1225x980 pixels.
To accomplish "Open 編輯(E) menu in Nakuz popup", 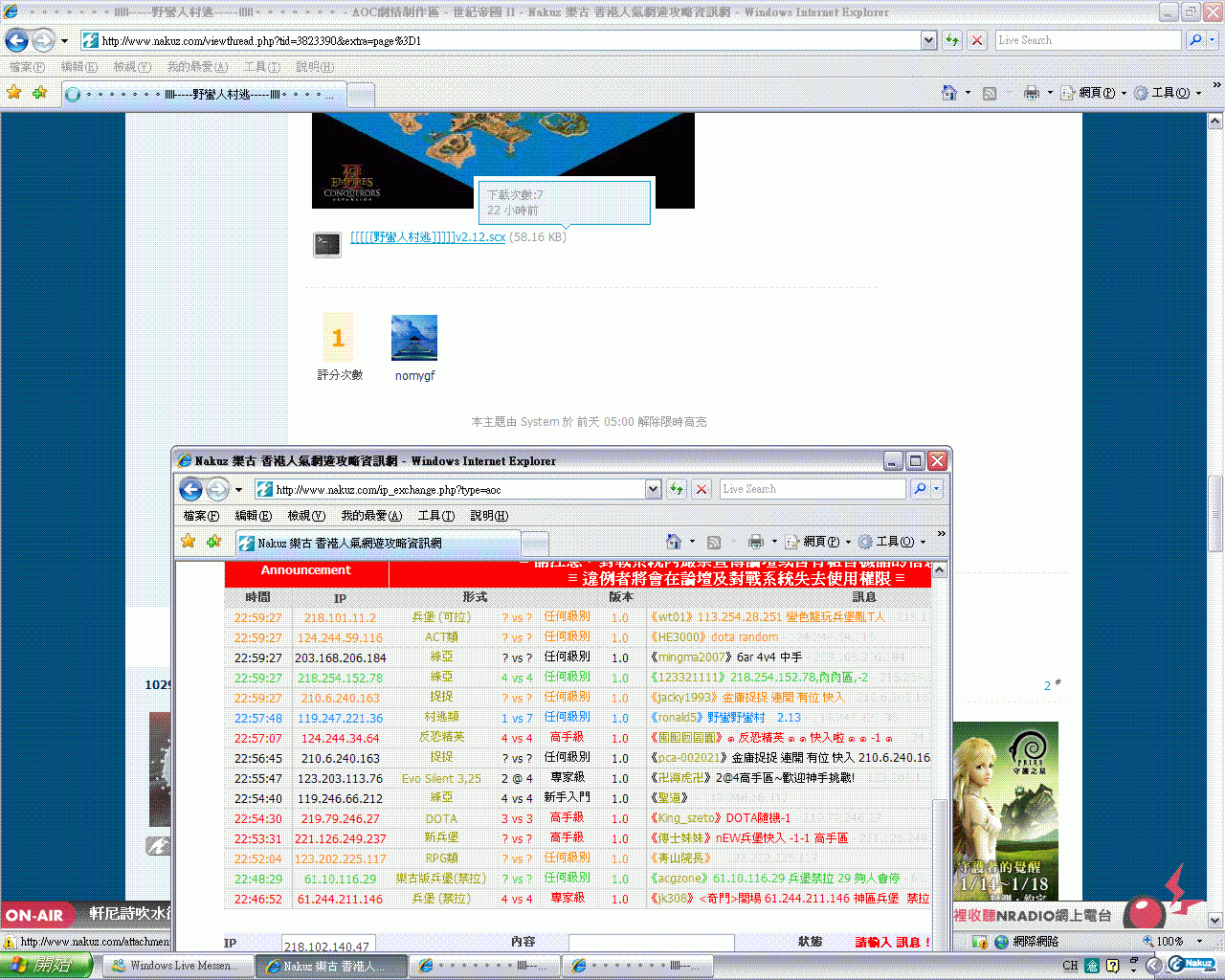I will pyautogui.click(x=254, y=516).
